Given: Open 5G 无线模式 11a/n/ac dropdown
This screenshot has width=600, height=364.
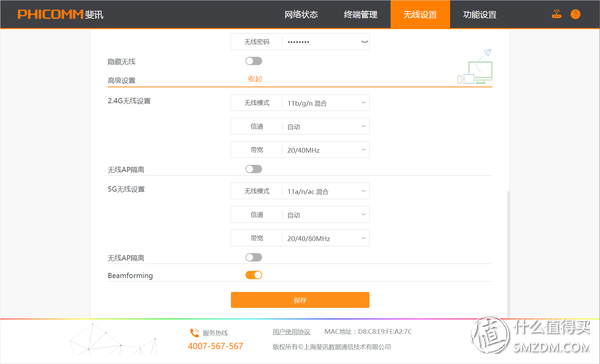Looking at the screenshot, I should click(x=300, y=191).
